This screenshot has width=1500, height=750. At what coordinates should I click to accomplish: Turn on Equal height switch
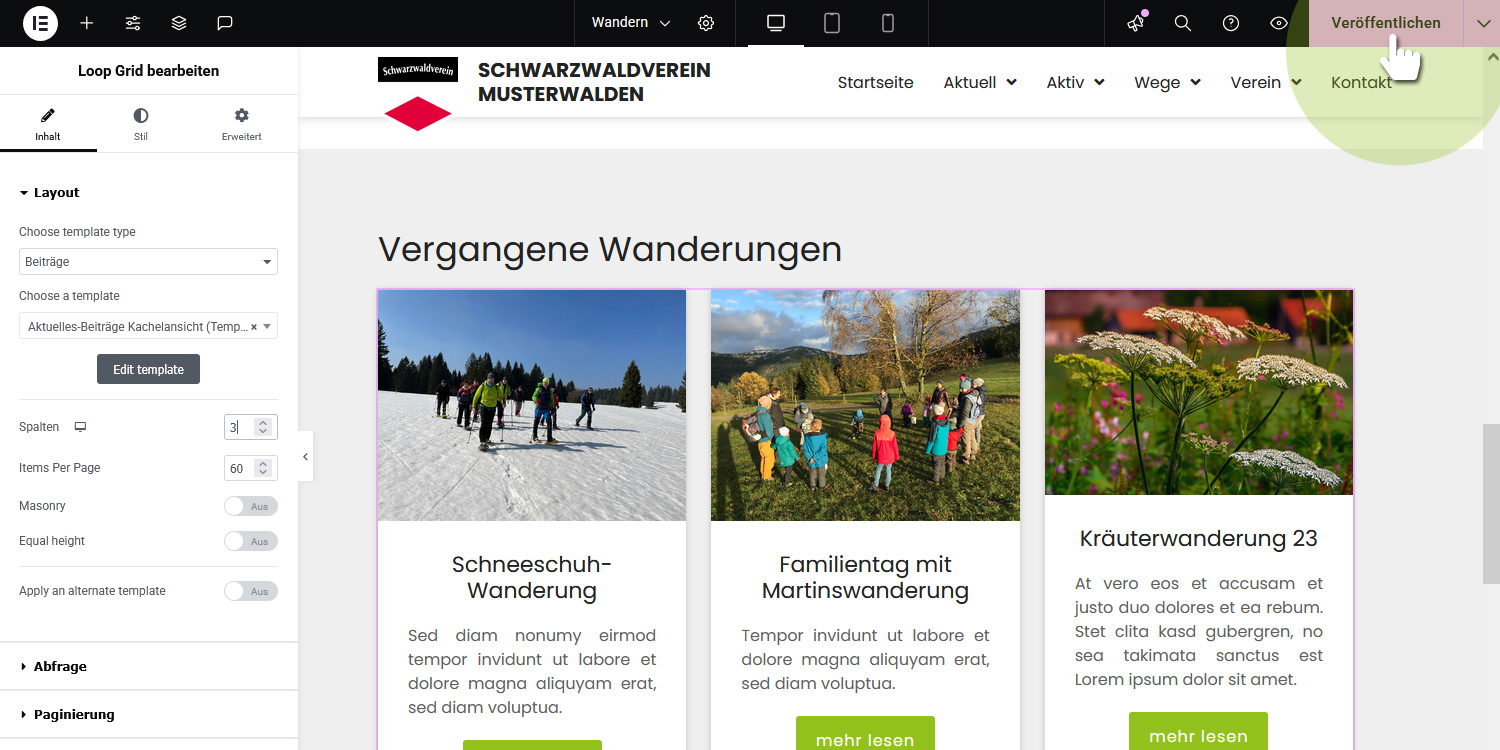coord(250,541)
